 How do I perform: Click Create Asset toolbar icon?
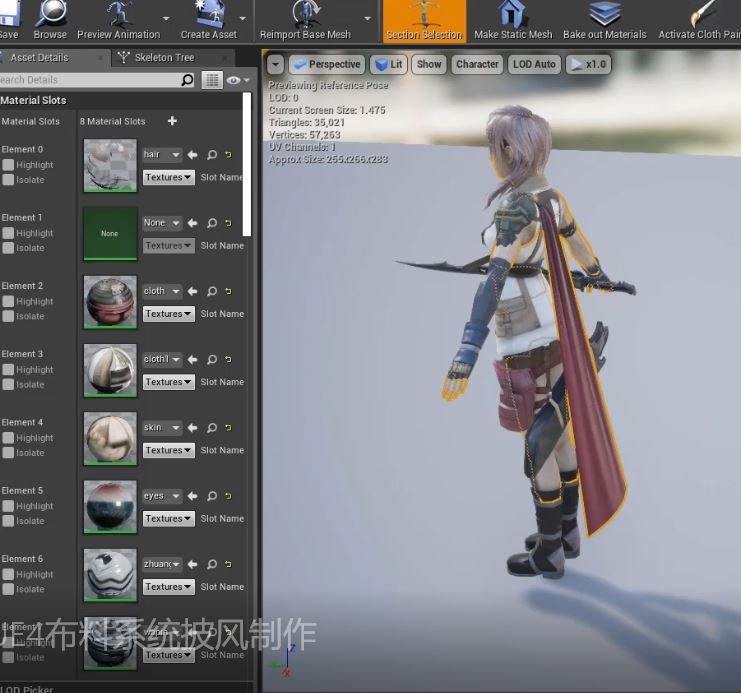(x=208, y=15)
